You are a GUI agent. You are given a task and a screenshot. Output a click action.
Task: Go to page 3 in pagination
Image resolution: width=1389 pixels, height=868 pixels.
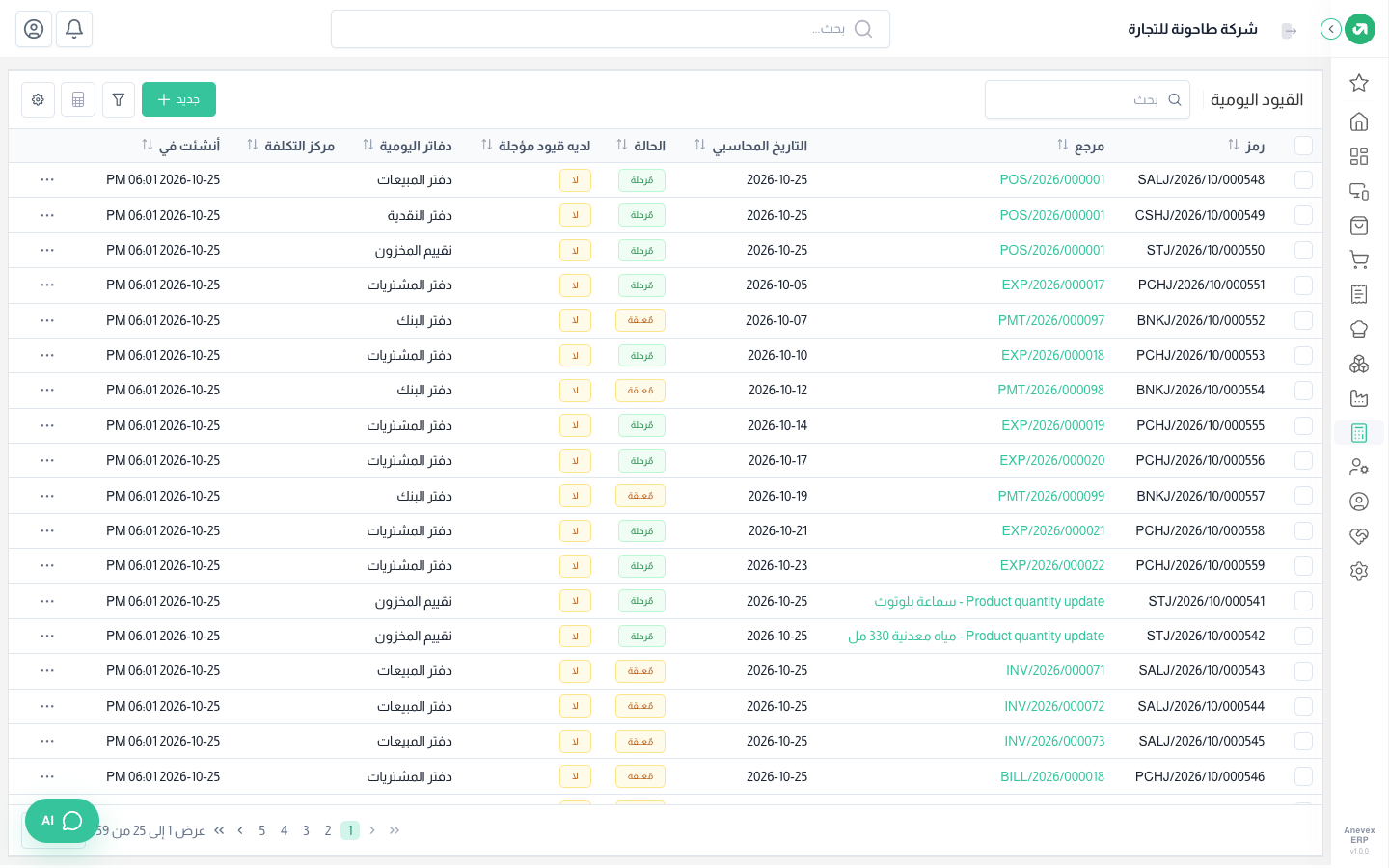click(x=306, y=830)
